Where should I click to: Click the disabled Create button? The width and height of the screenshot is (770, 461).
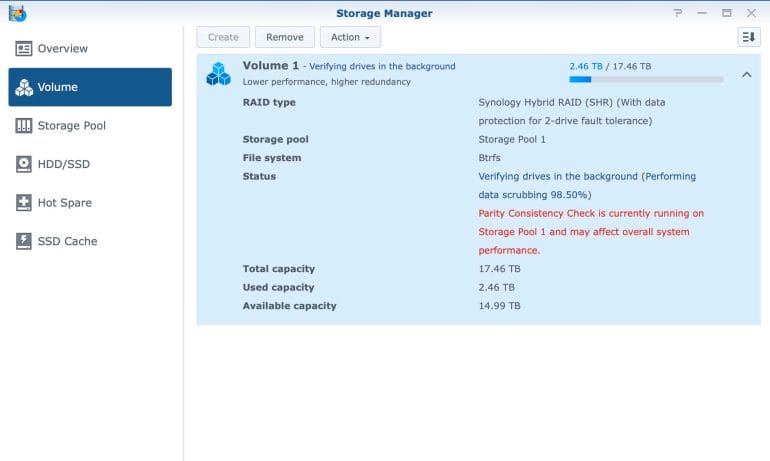coord(223,37)
